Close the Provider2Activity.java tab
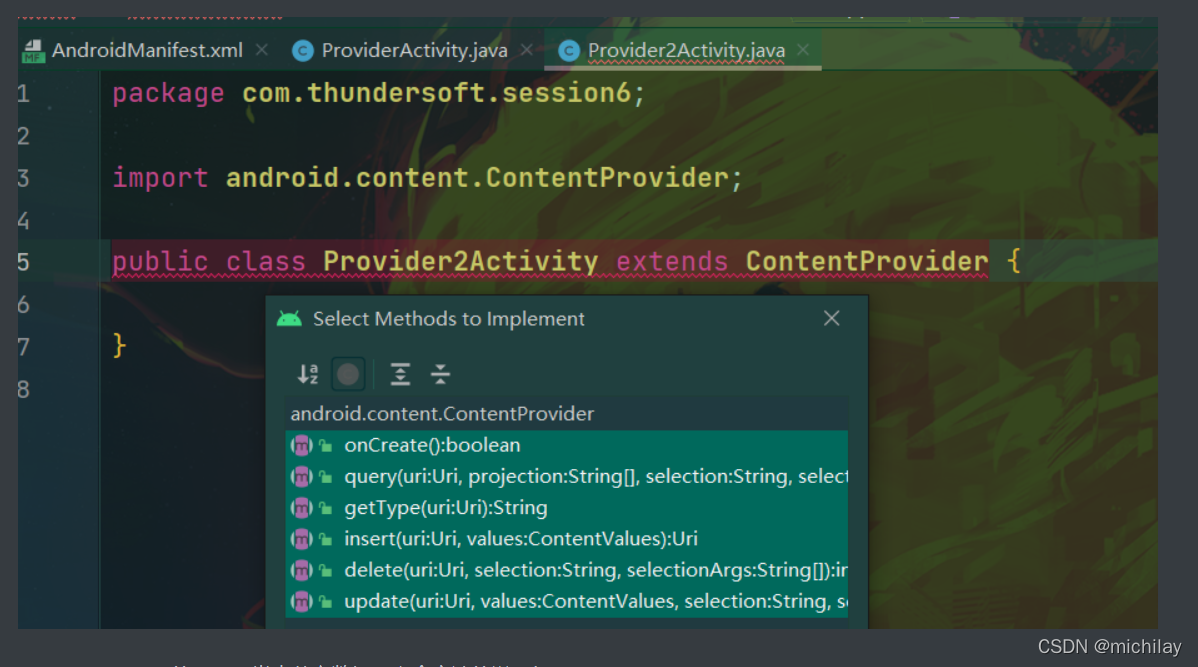Viewport: 1198px width, 667px height. point(803,50)
